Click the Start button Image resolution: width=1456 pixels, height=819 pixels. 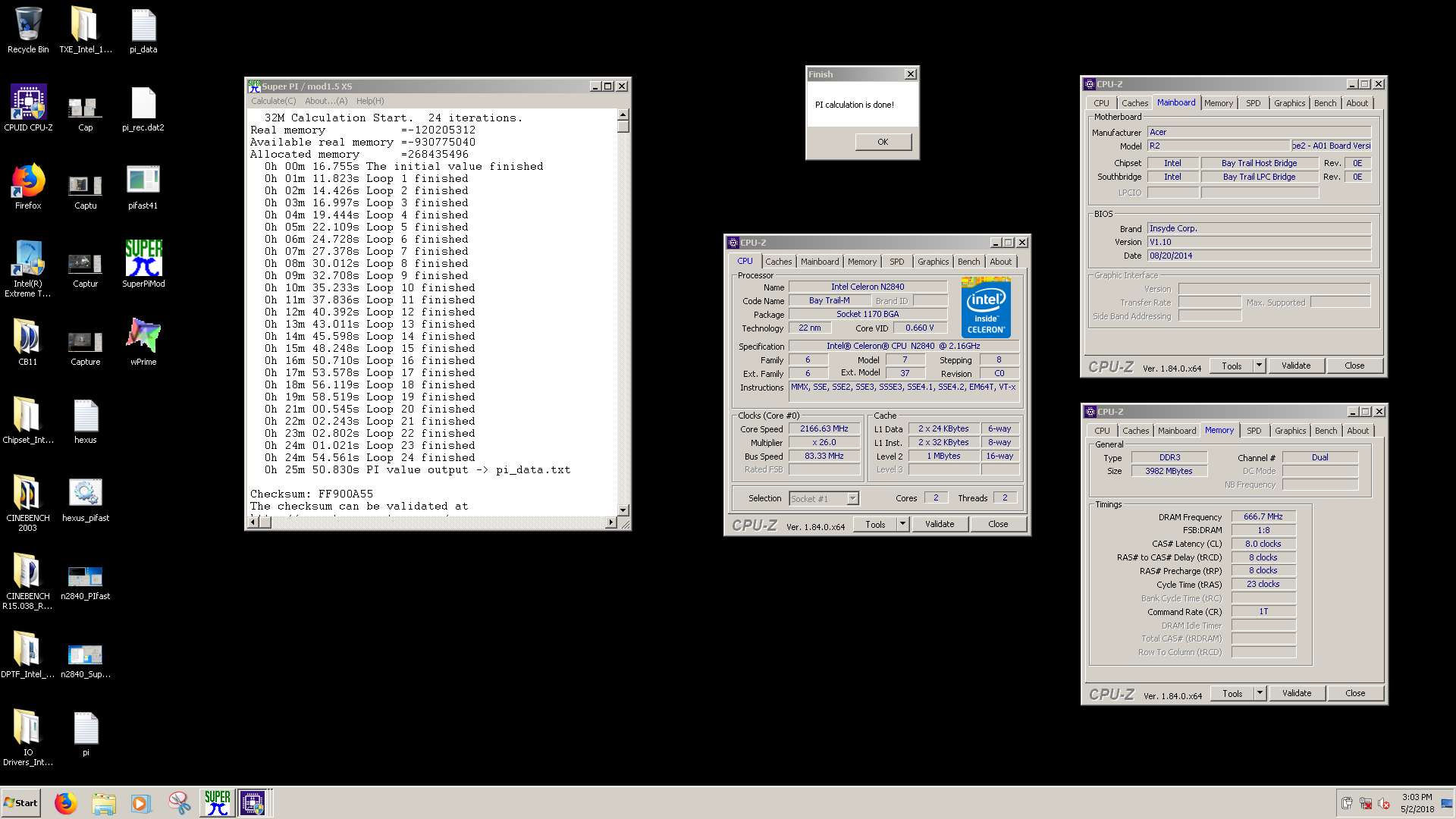tap(20, 802)
